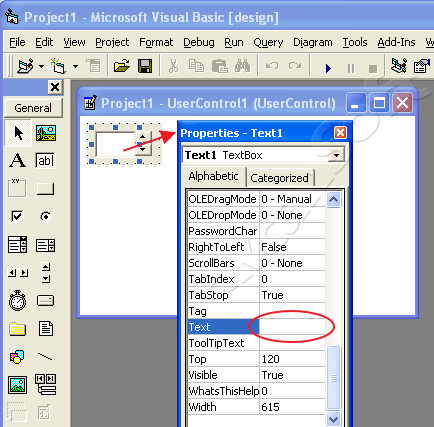Screen dimensions: 434x427
Task: Click the Copy toolbar icon
Action: coord(196,66)
